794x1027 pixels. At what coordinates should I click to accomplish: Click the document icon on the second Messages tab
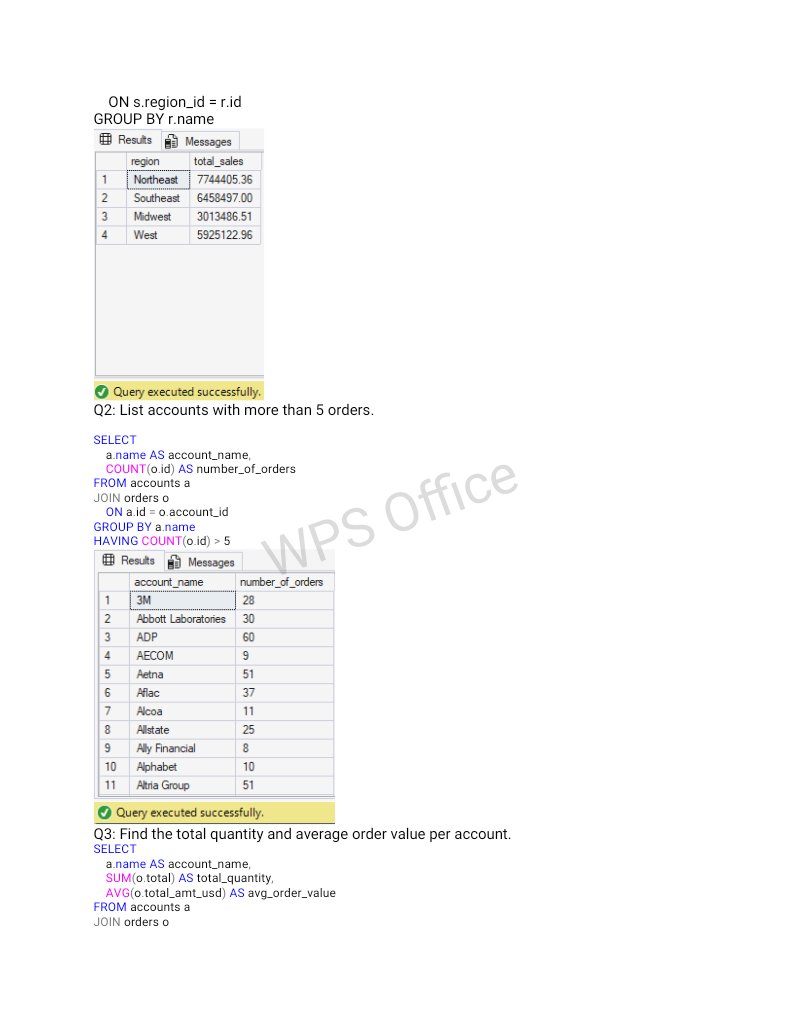(x=174, y=562)
